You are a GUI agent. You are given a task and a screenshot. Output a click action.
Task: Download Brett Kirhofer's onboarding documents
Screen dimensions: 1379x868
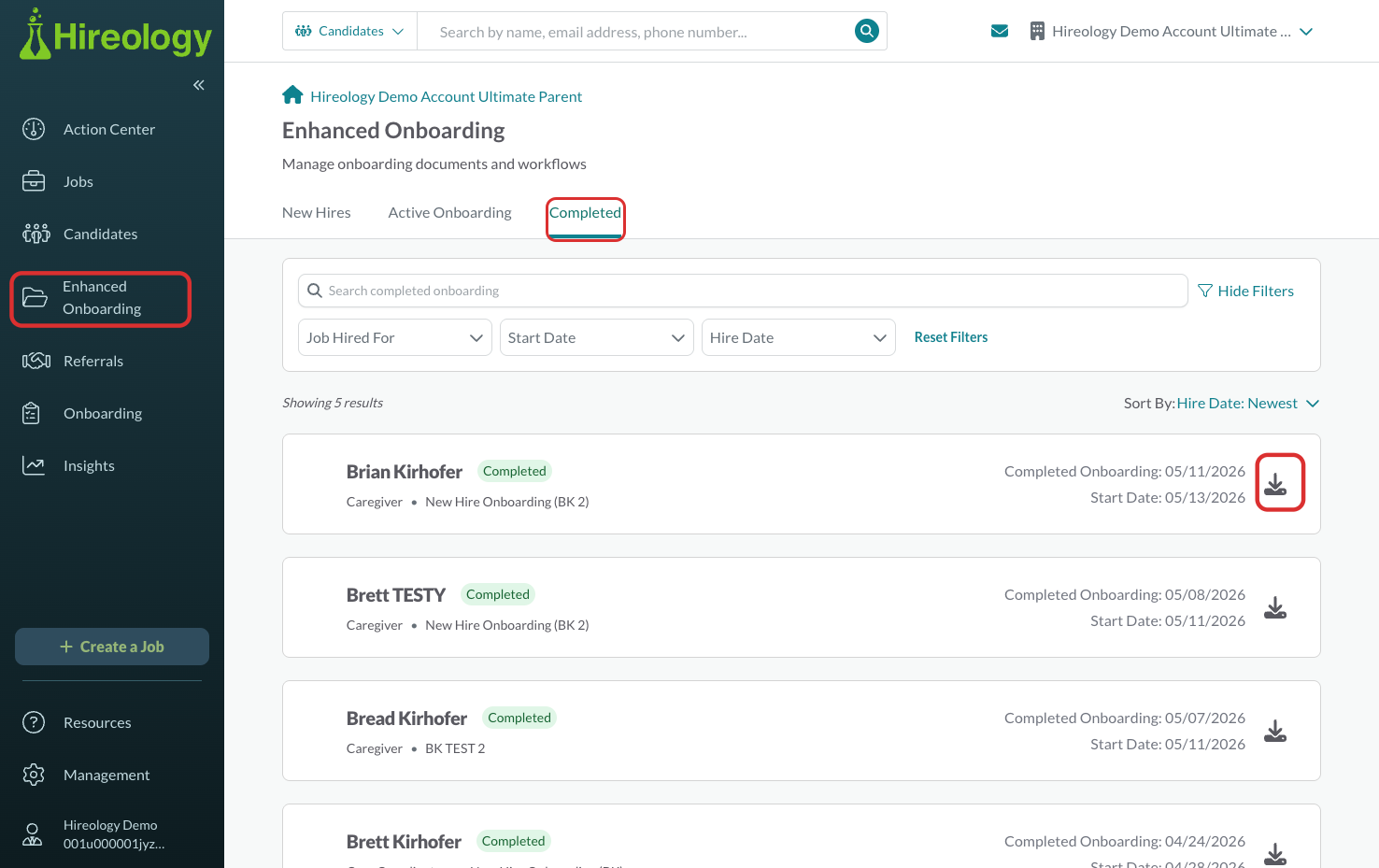tap(1275, 853)
